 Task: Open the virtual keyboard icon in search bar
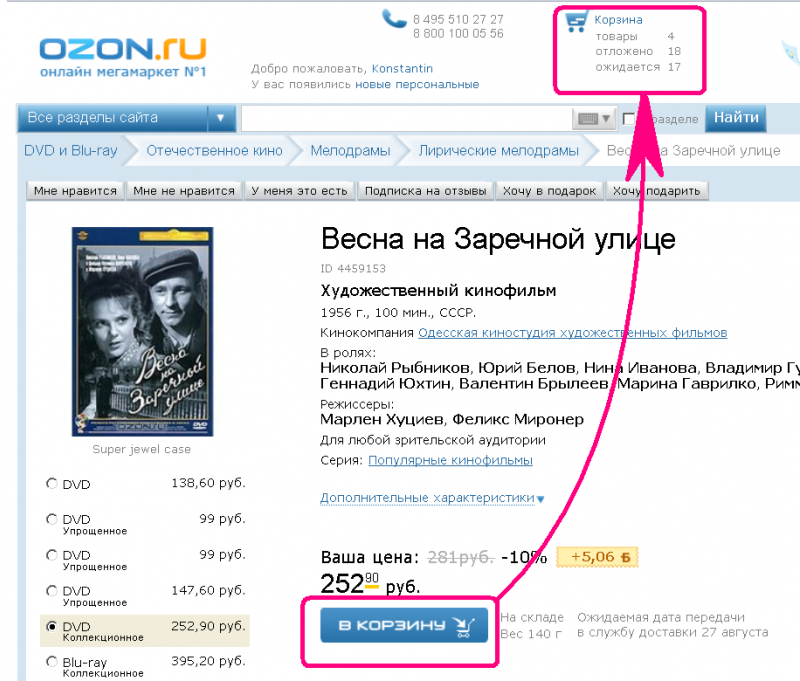point(587,119)
